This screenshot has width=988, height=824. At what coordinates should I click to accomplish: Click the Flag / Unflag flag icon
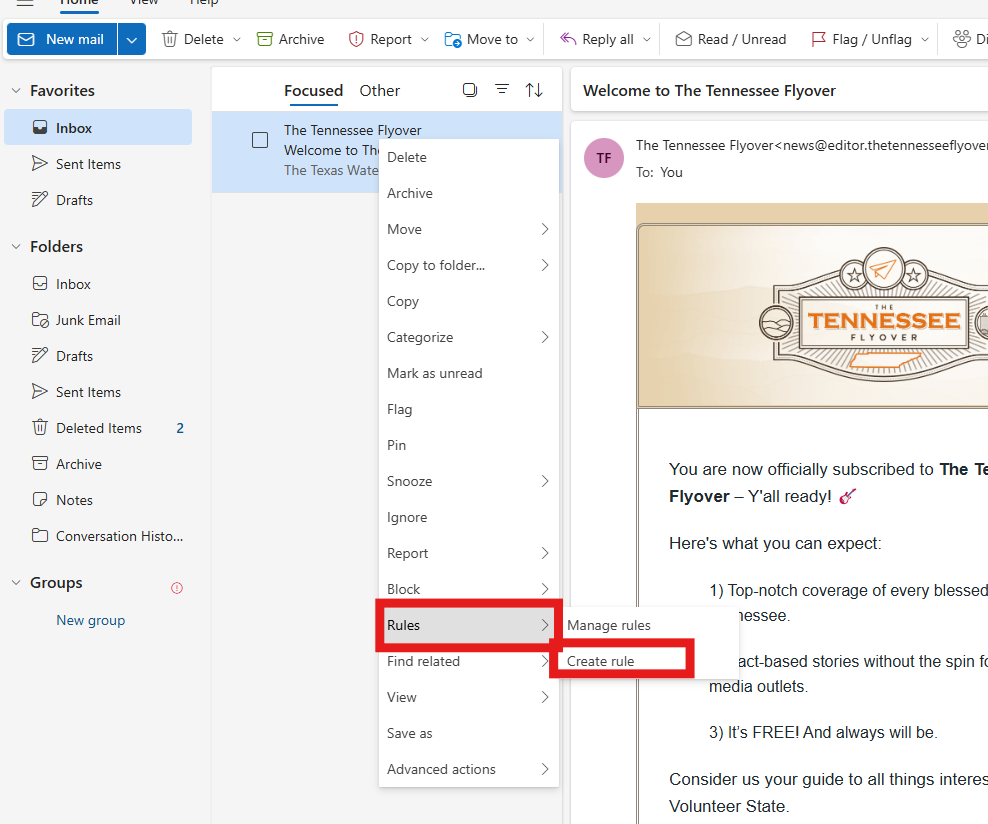pyautogui.click(x=819, y=39)
